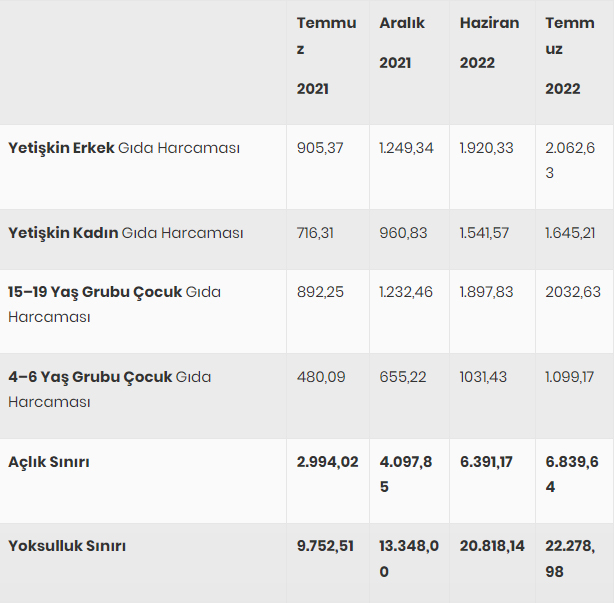Select the Açlık Sınırı row label
The width and height of the screenshot is (614, 603).
pos(49,462)
